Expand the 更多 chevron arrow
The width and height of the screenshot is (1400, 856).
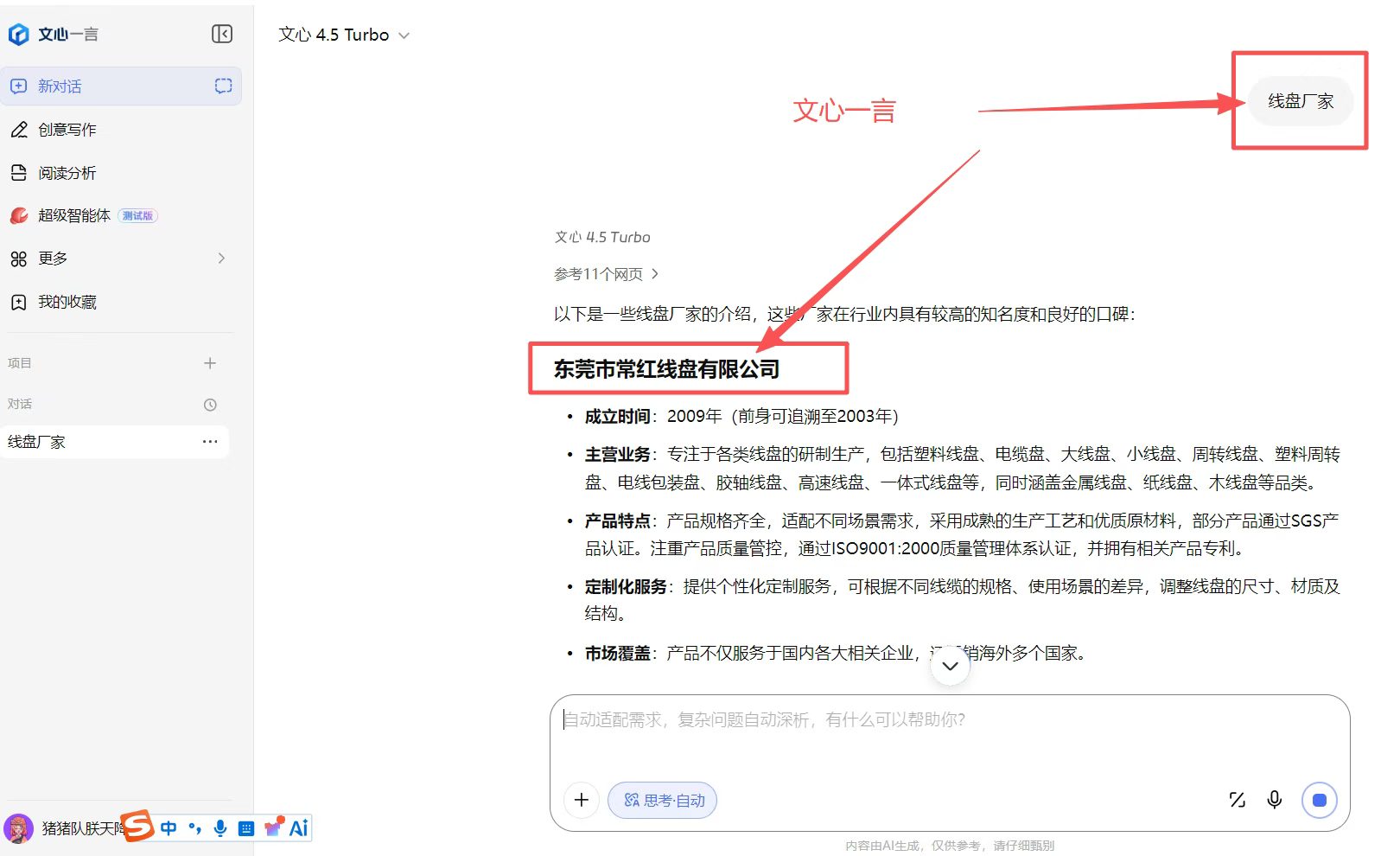221,259
